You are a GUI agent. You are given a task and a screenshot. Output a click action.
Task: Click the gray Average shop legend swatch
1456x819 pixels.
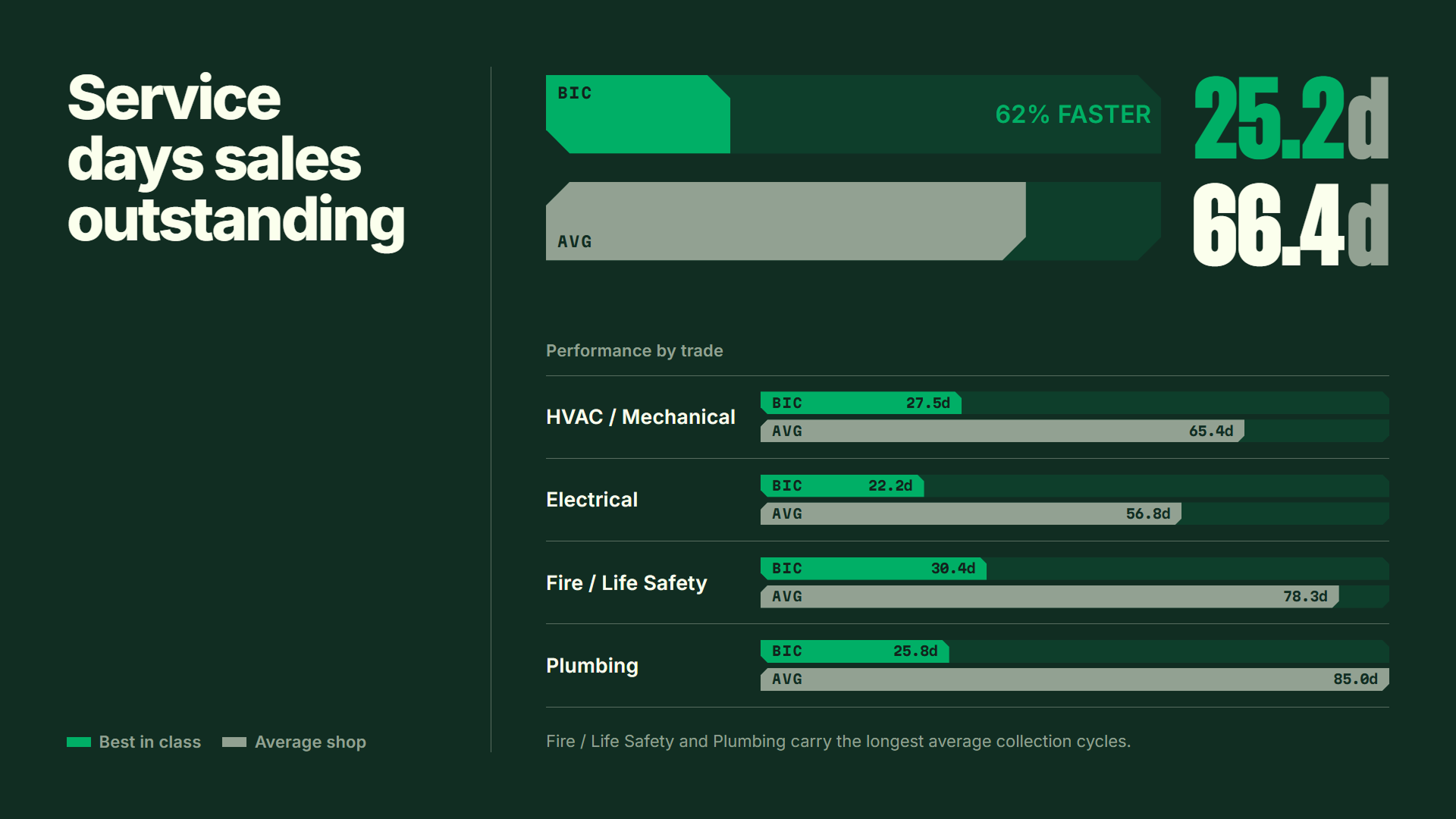click(x=234, y=742)
